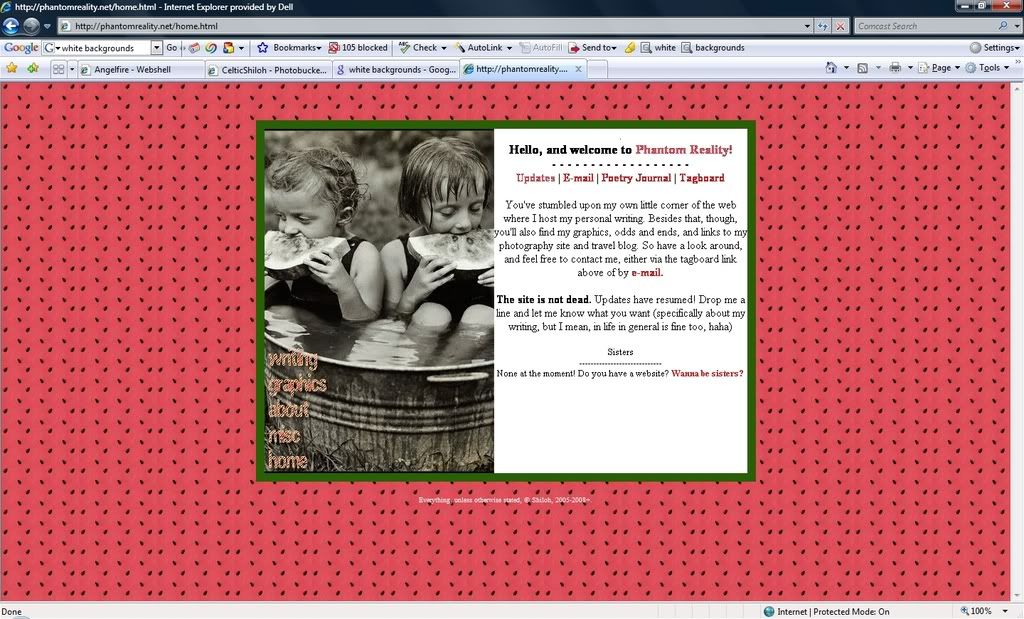The image size is (1024, 619).
Task: Open the Bookmarks star menu
Action: point(289,48)
